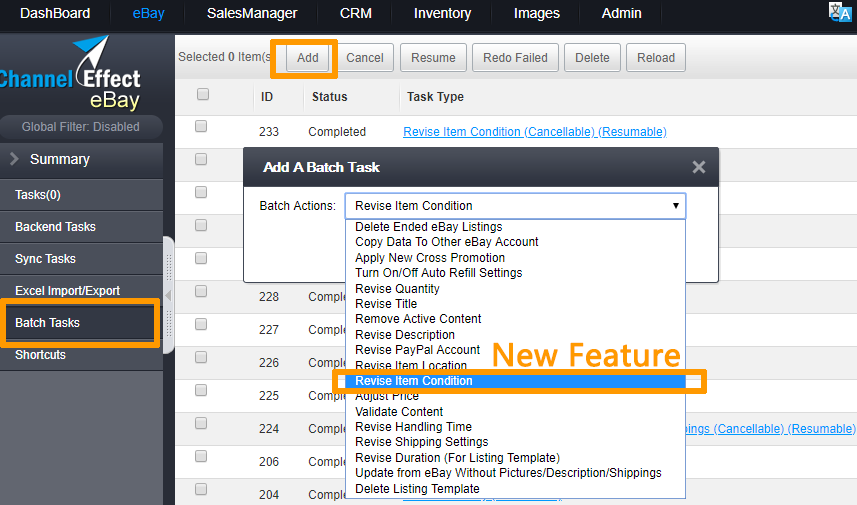Select Revise Quantity option
This screenshot has height=505, width=857.
coord(515,289)
